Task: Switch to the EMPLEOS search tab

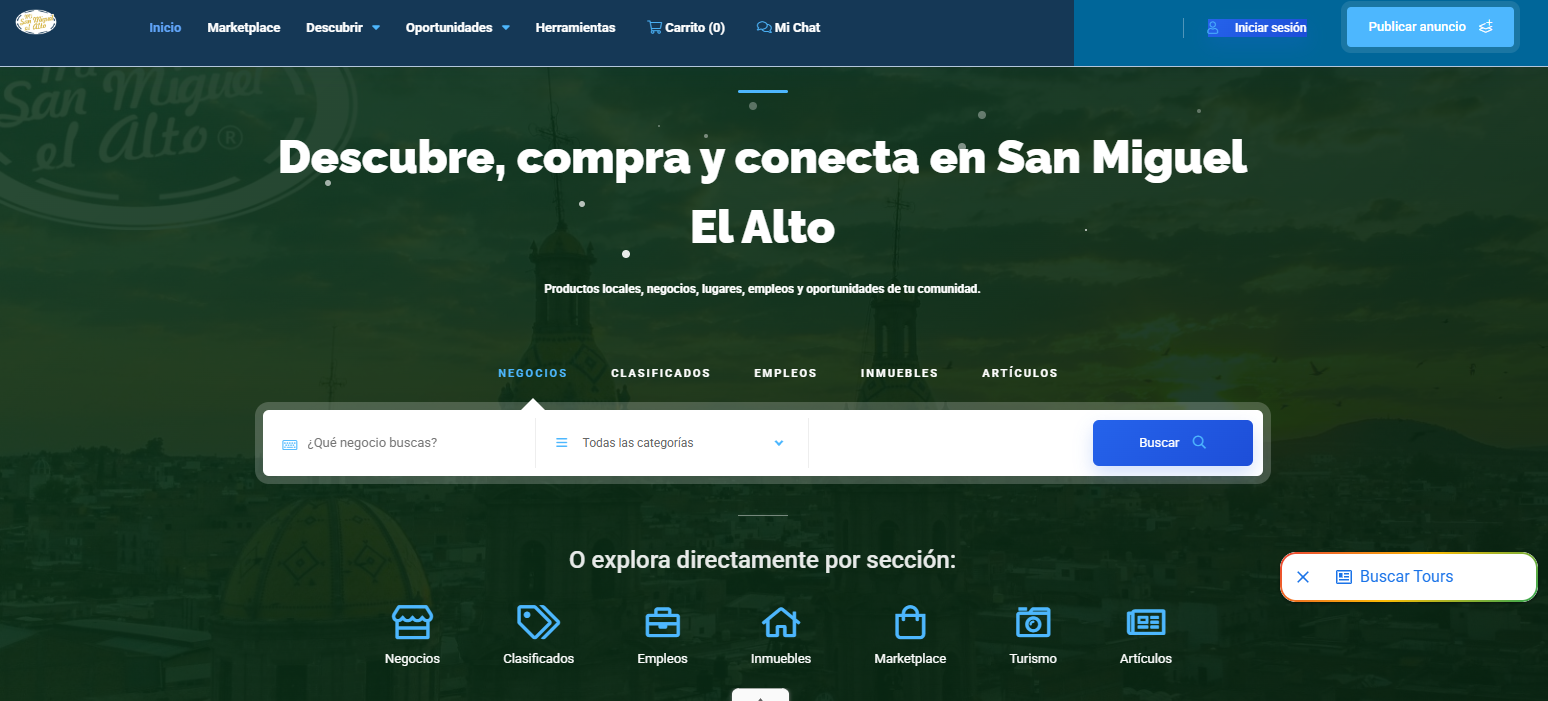Action: coord(786,373)
